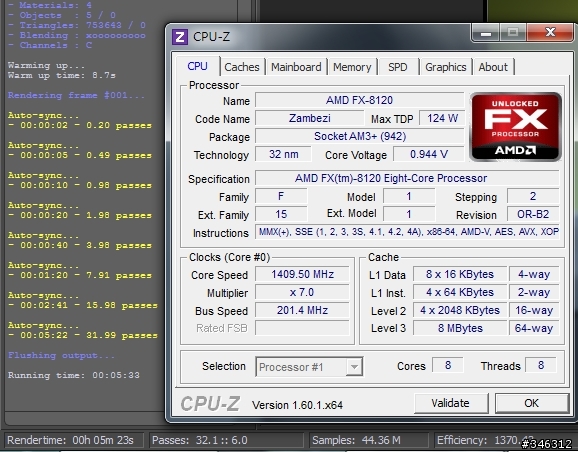This screenshot has width=578, height=452.
Task: Click the Specification field Eight-Core Processor
Action: tap(407, 178)
